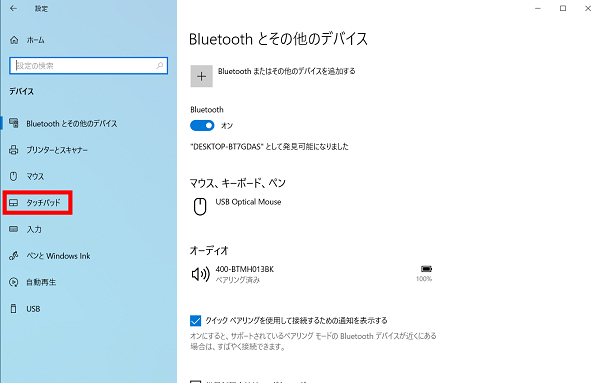The image size is (600, 383).
Task: Click the USB icon in sidebar
Action: click(x=14, y=308)
